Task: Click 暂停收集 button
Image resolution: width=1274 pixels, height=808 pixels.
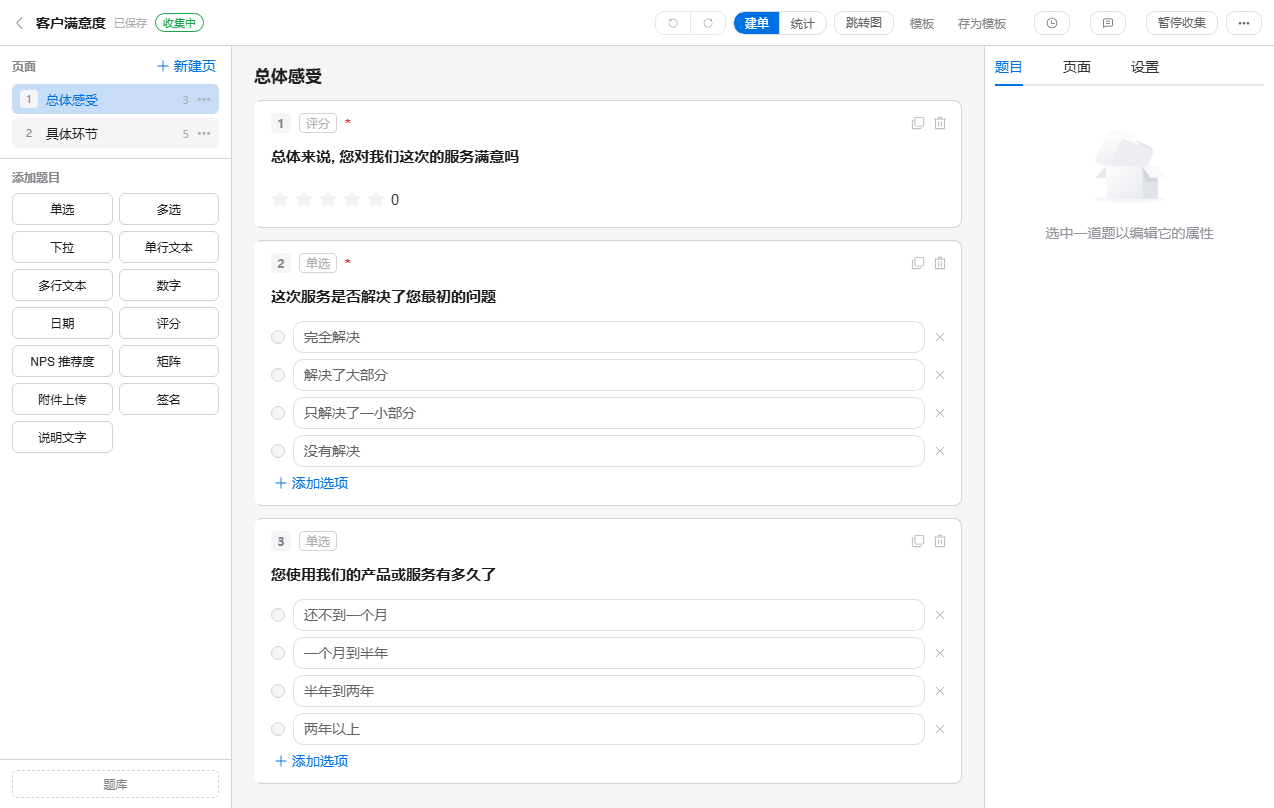Action: 1182,23
